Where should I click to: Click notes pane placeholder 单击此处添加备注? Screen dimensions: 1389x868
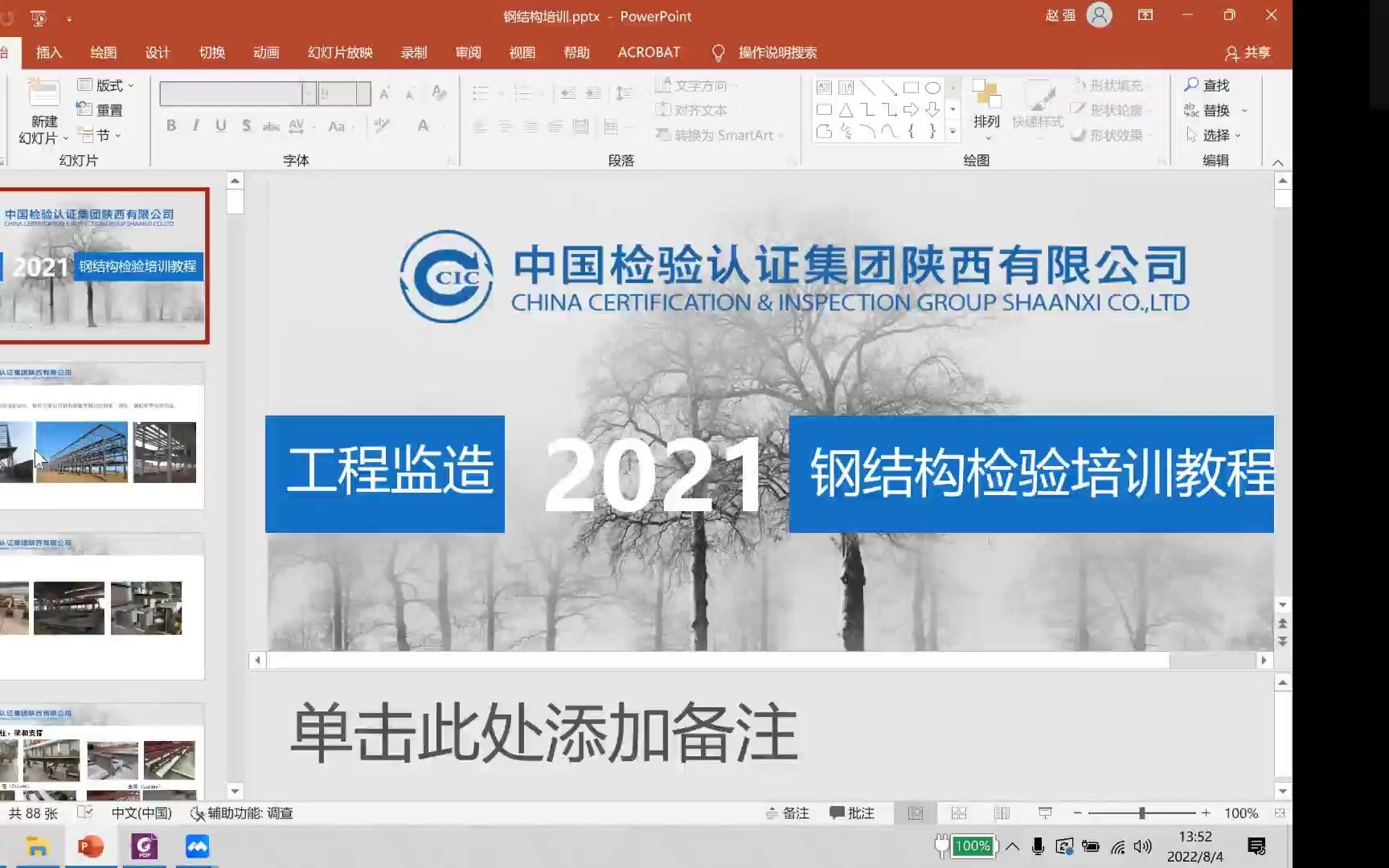pos(543,732)
